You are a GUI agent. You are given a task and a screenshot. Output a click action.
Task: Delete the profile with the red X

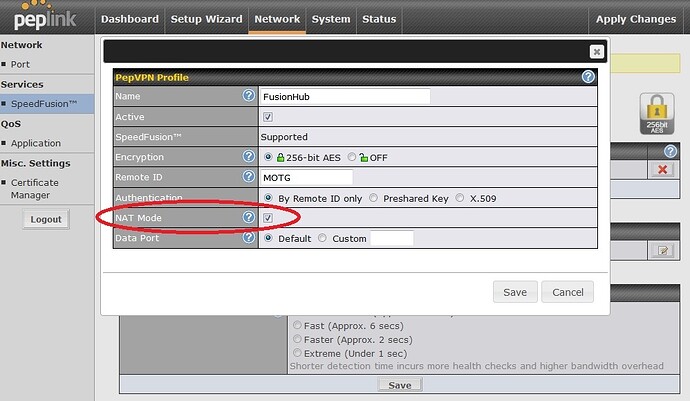662,169
